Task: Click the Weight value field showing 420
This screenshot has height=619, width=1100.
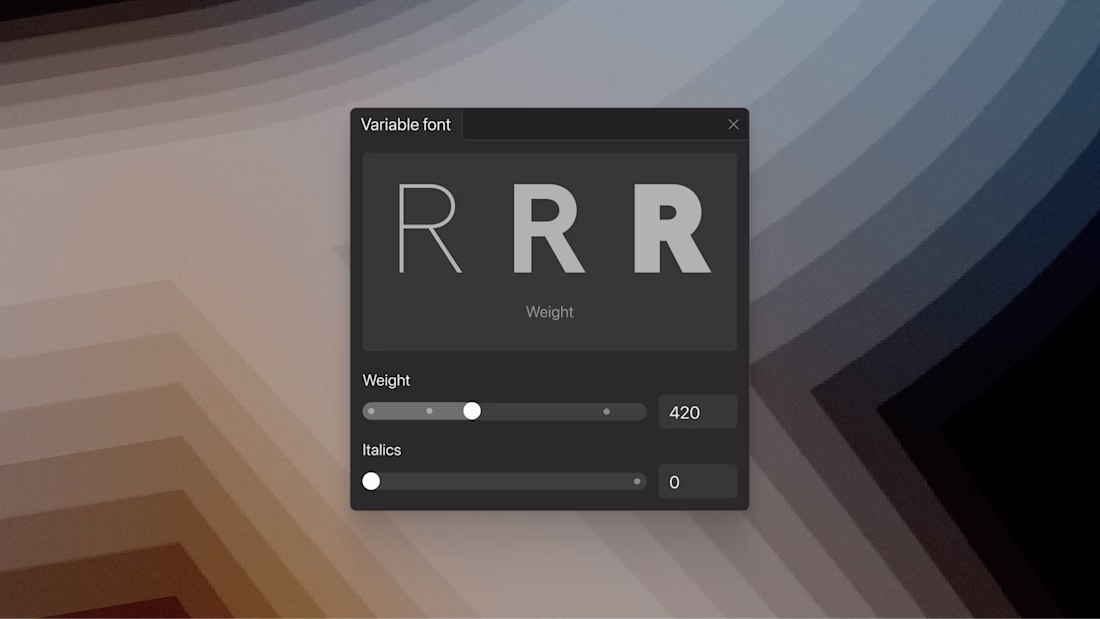Action: click(697, 412)
